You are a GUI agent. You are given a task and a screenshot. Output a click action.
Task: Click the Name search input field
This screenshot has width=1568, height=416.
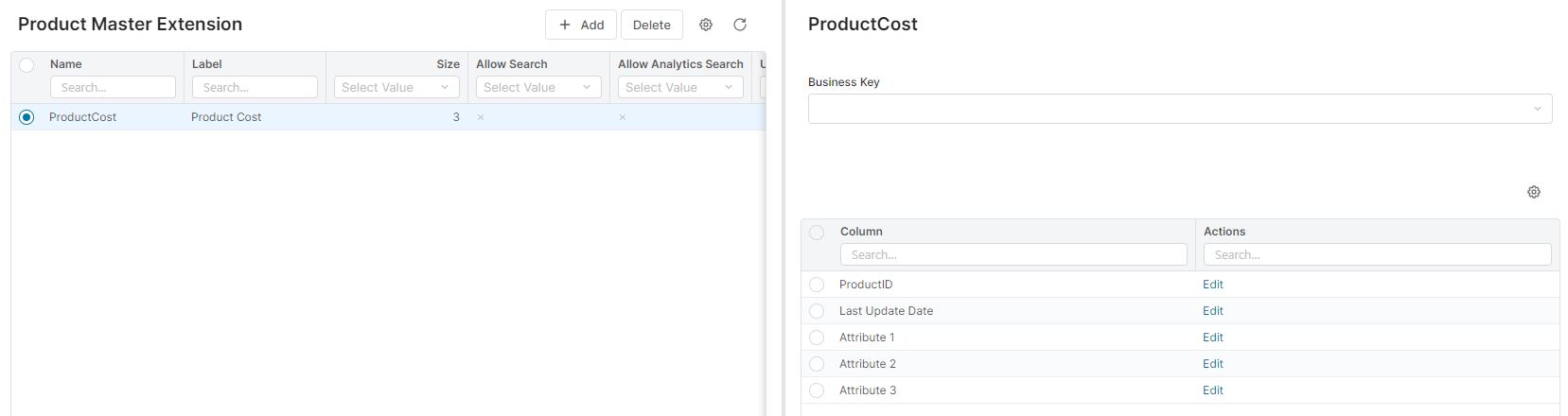point(113,87)
